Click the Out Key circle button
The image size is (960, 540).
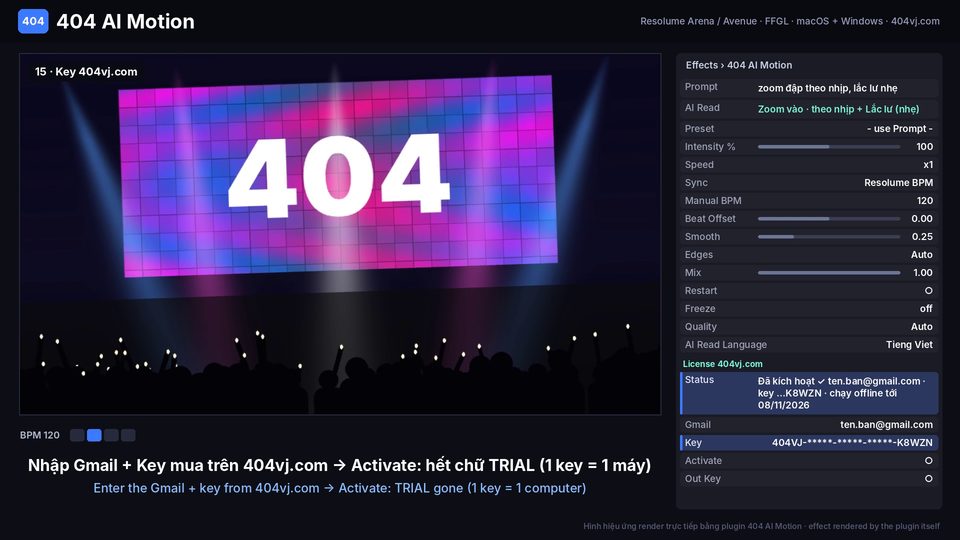tap(928, 479)
